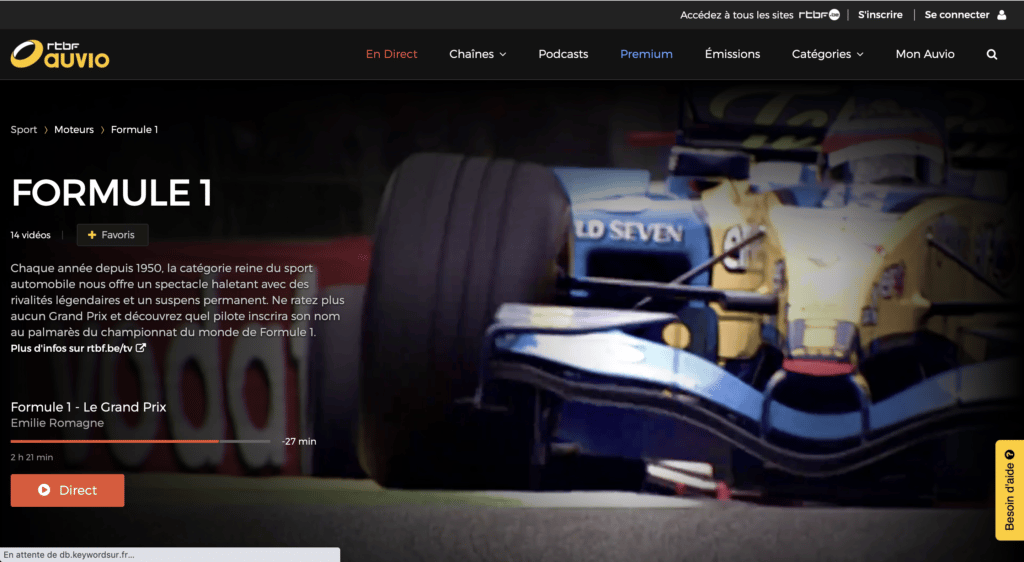Click the FORMULE 1 page heading
Image resolution: width=1024 pixels, height=562 pixels.
(x=112, y=193)
